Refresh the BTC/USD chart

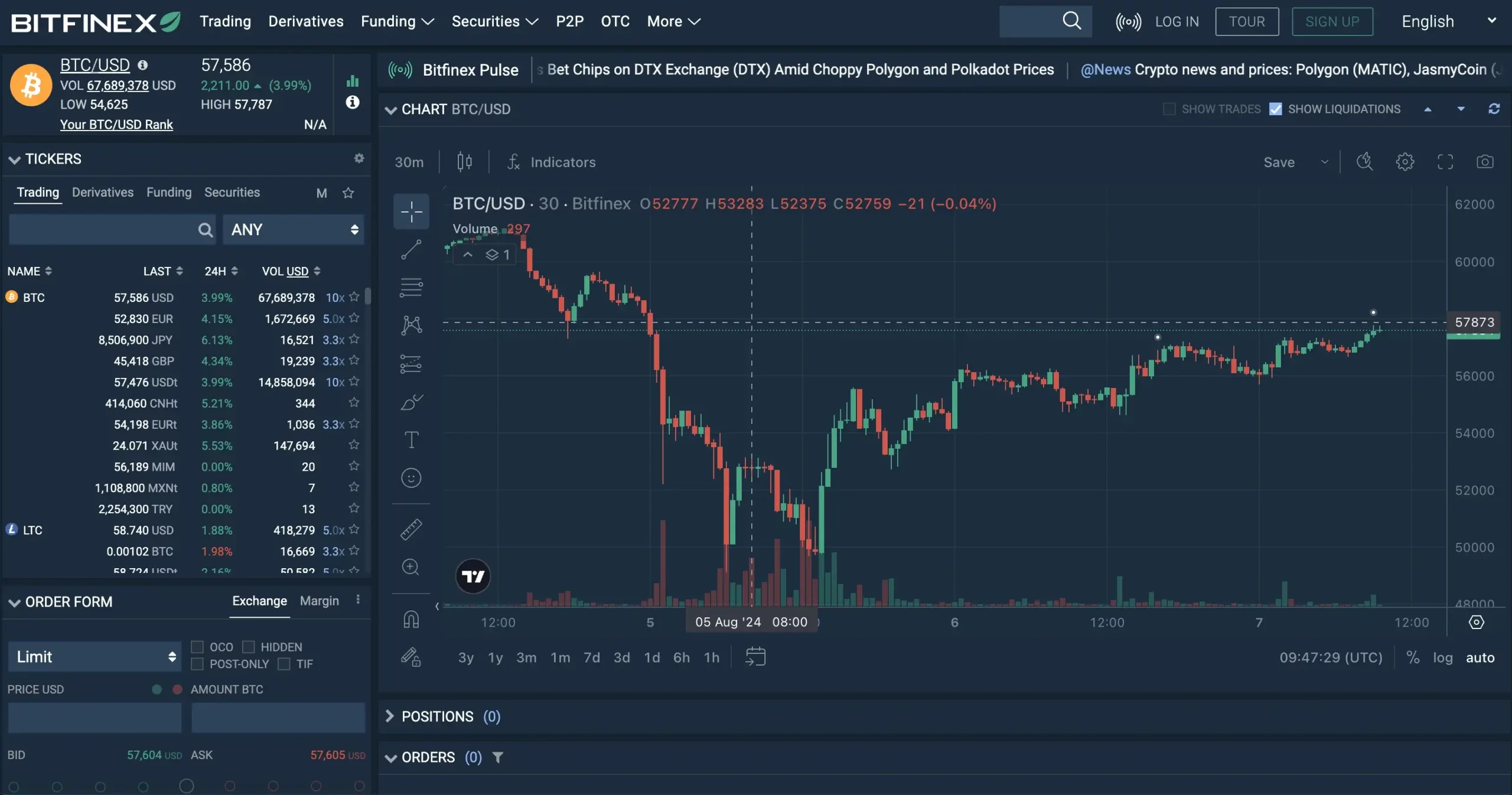coord(1494,109)
